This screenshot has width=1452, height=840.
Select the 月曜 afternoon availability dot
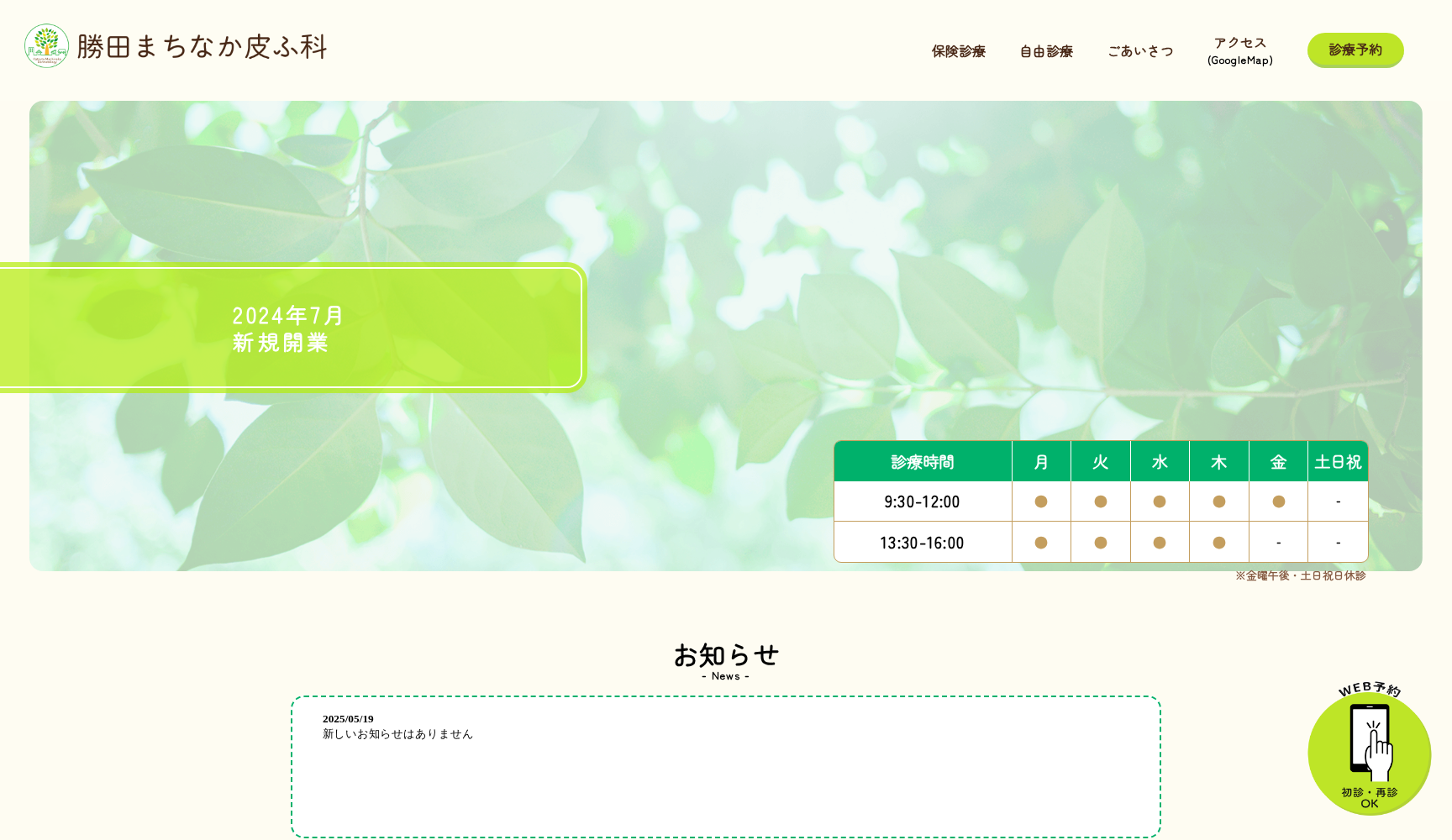[1041, 542]
